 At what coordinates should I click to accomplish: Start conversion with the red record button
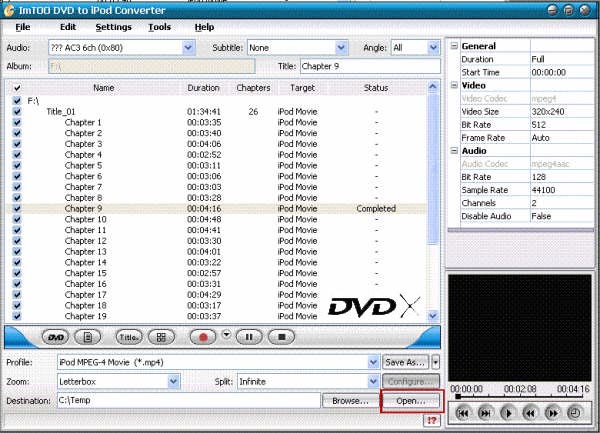(203, 337)
